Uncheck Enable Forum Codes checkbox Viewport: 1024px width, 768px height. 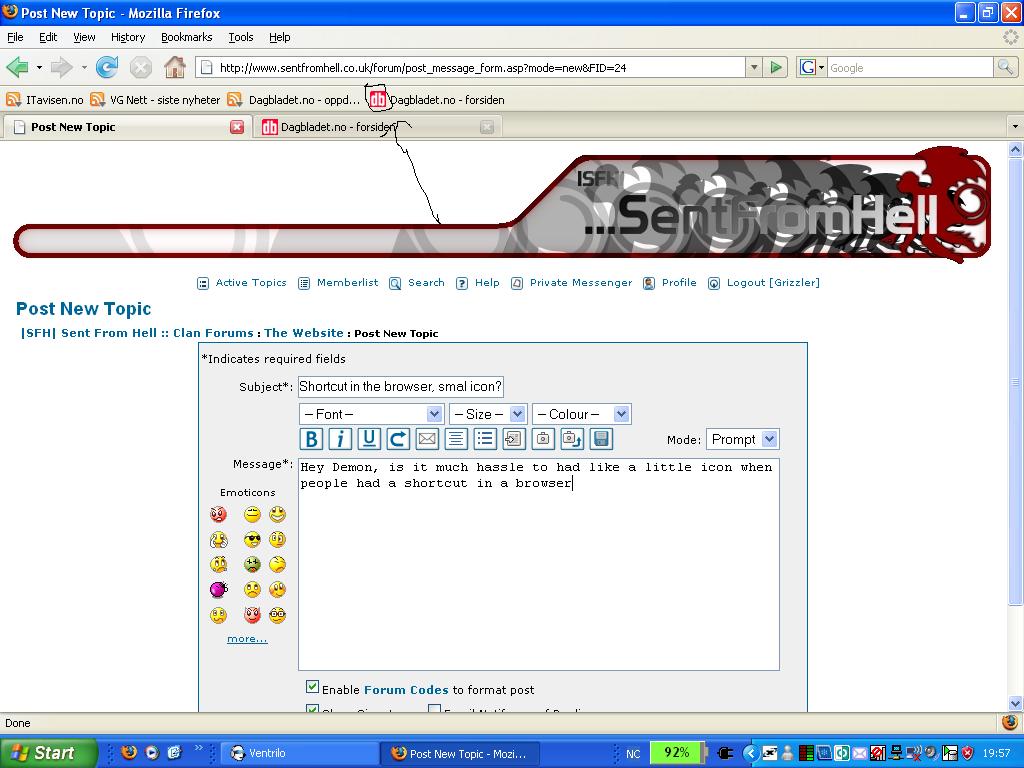312,687
